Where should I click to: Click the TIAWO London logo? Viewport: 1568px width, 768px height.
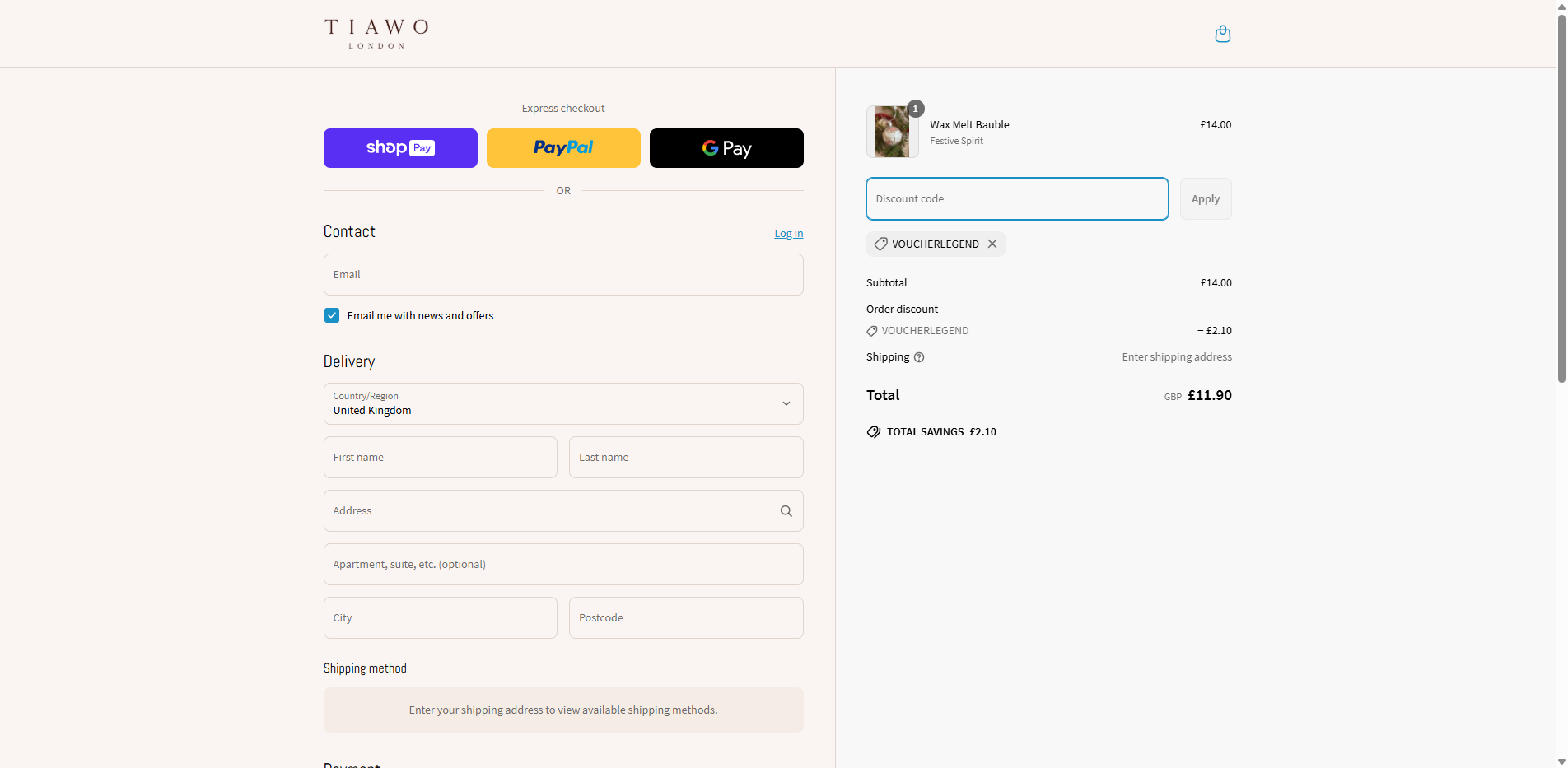(376, 34)
